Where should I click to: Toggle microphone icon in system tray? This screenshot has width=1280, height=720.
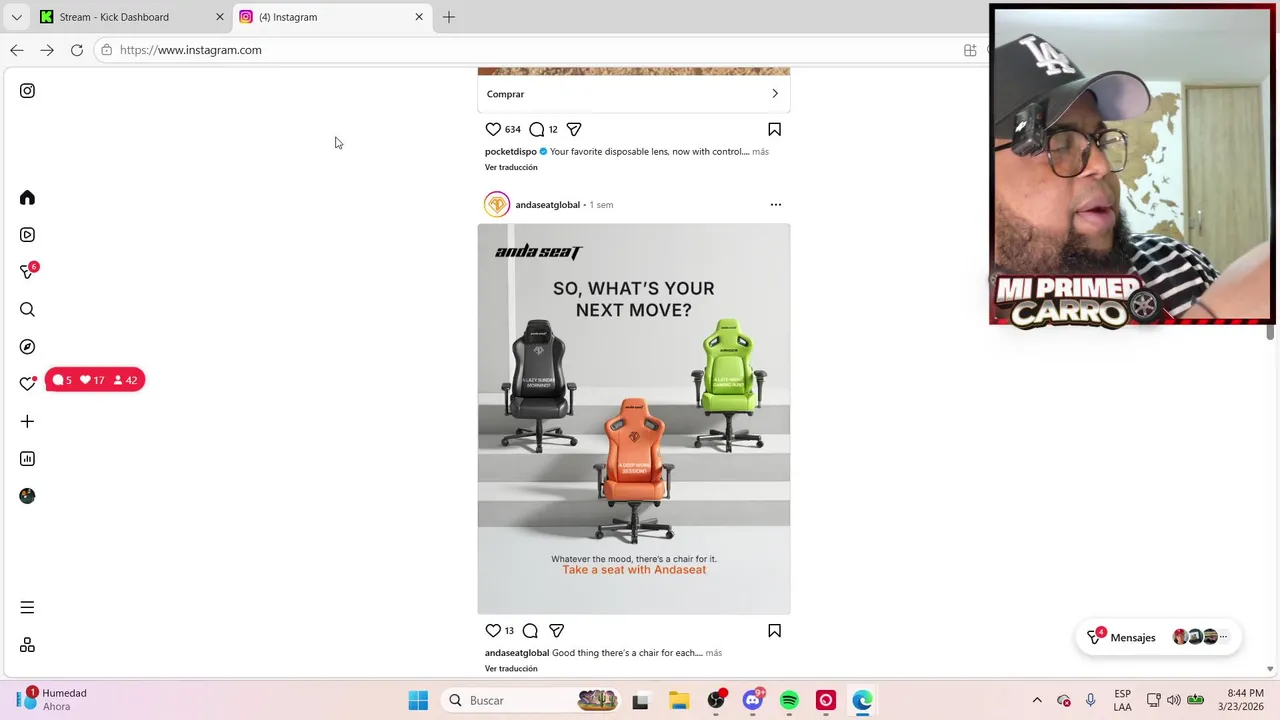click(1091, 700)
